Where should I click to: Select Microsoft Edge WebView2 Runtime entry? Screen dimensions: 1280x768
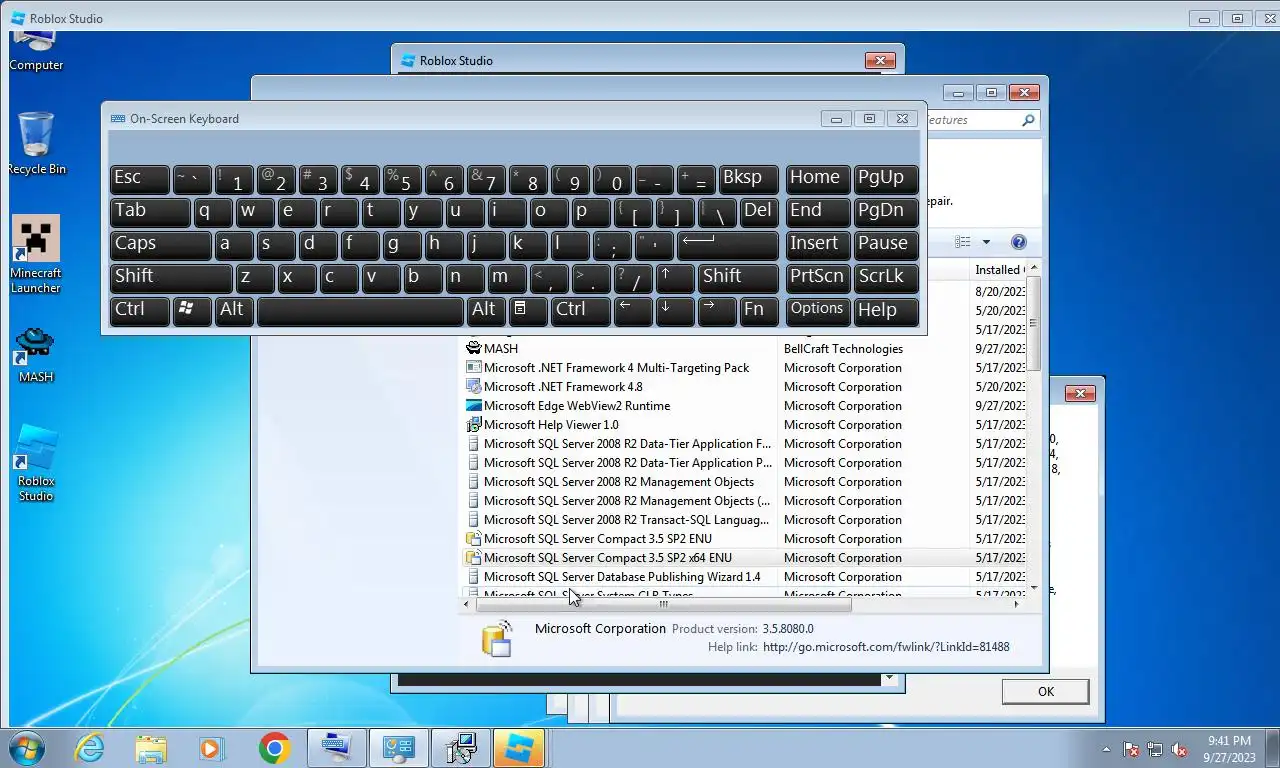pyautogui.click(x=744, y=406)
